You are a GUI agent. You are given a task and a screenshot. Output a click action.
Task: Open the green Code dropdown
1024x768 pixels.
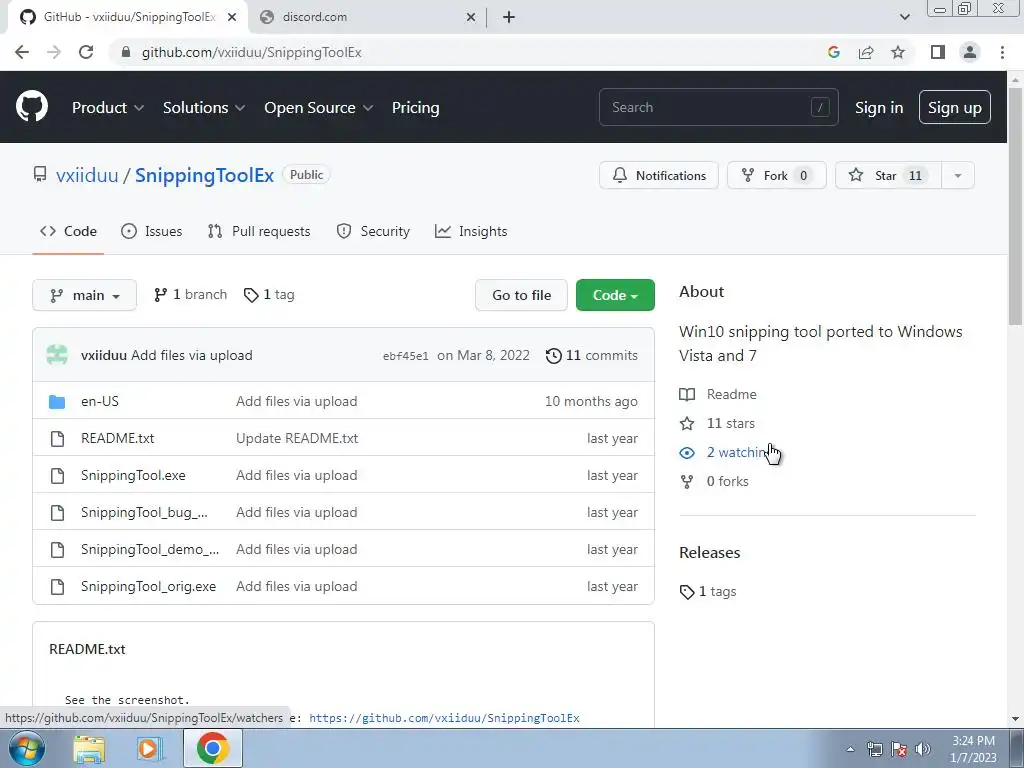[x=615, y=295]
